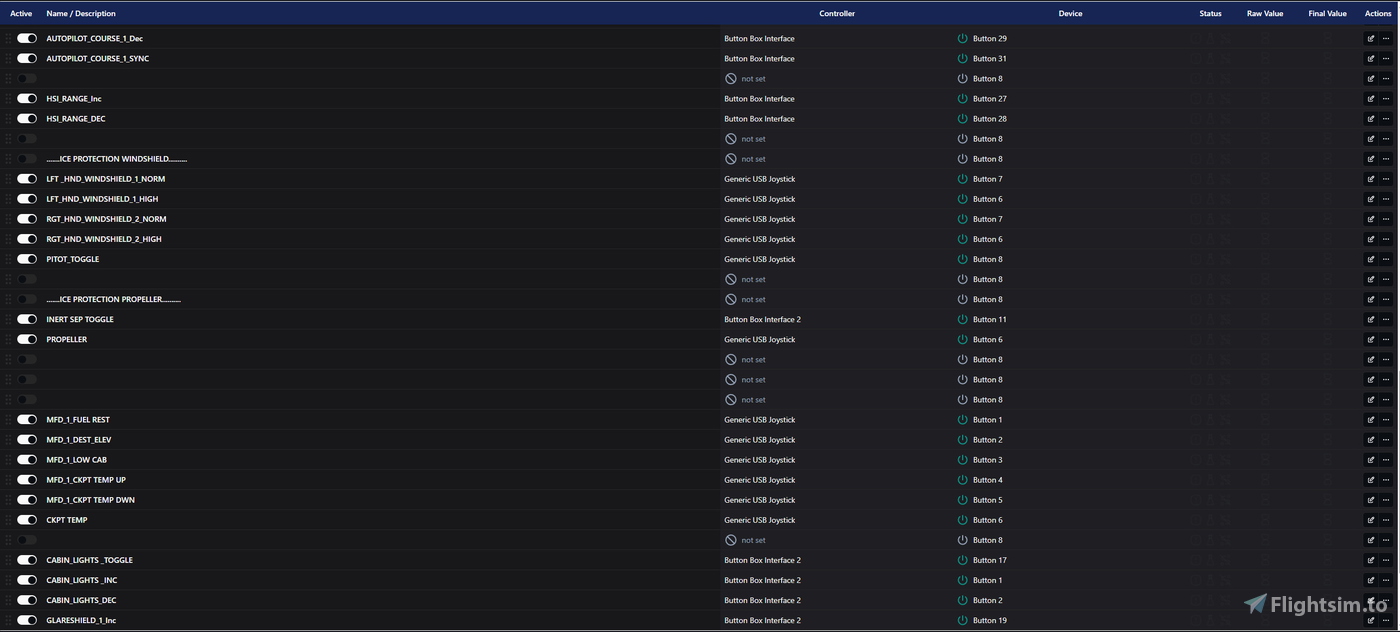This screenshot has height=632, width=1400.
Task: Click the power icon beside Button 27
Action: (963, 99)
